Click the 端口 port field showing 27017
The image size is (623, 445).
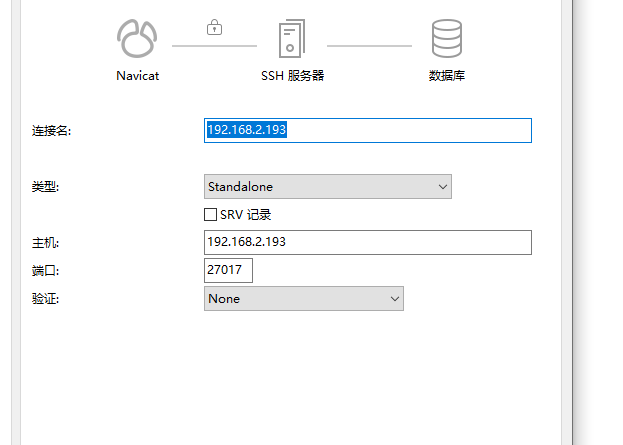click(228, 271)
